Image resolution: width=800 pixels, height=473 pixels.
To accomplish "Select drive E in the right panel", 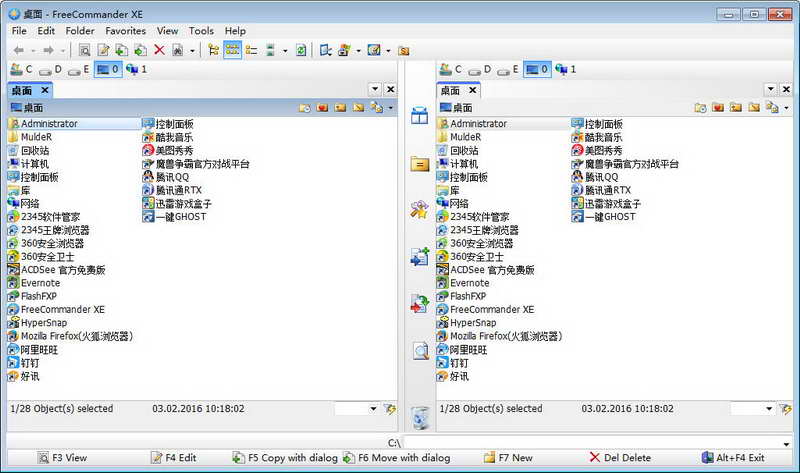I will point(508,69).
